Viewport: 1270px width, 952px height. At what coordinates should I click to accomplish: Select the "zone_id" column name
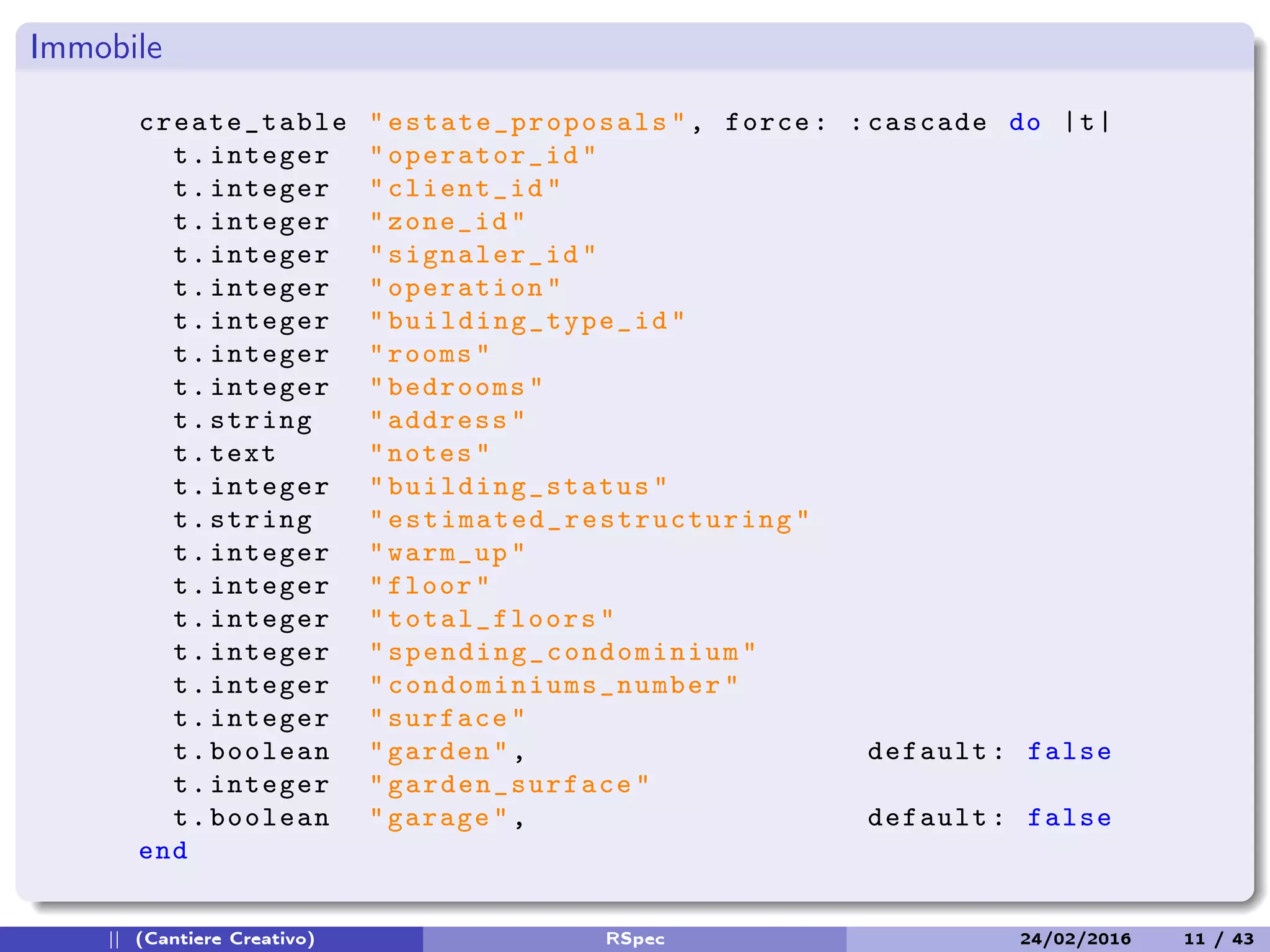point(447,222)
